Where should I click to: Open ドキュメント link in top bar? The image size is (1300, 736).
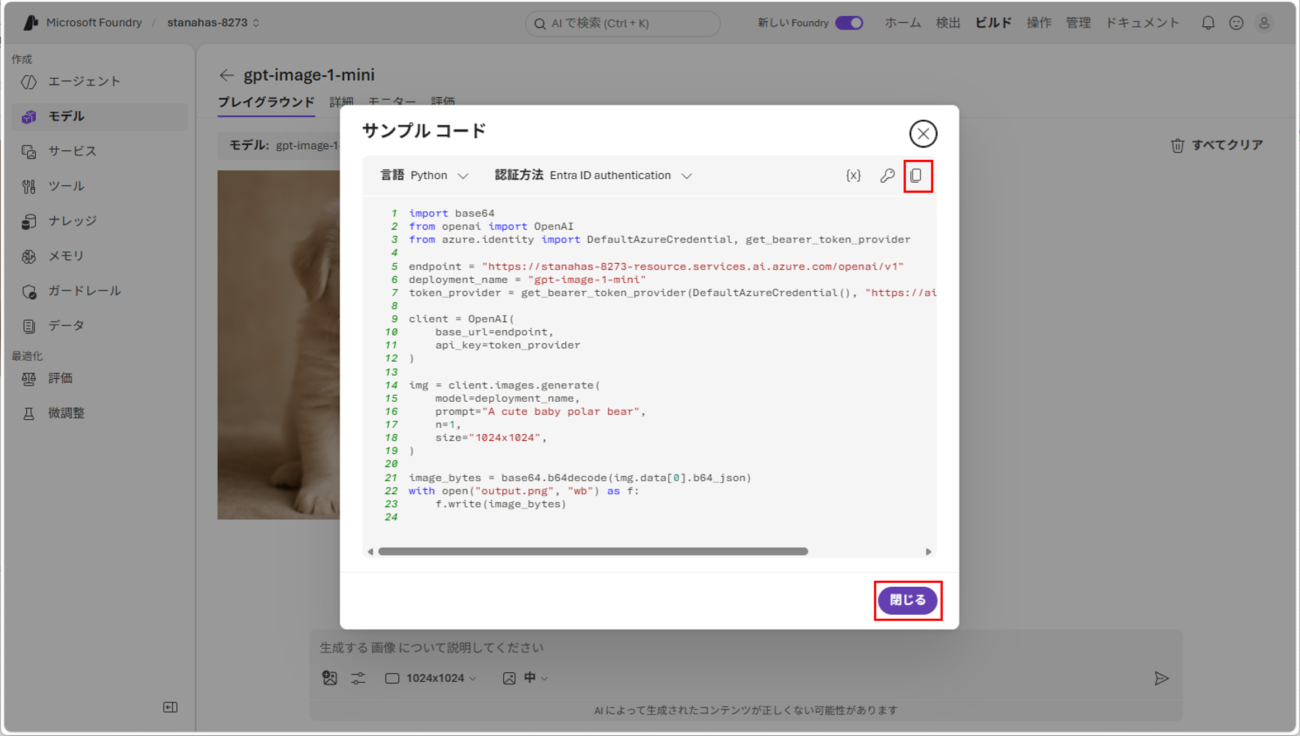(x=1142, y=23)
